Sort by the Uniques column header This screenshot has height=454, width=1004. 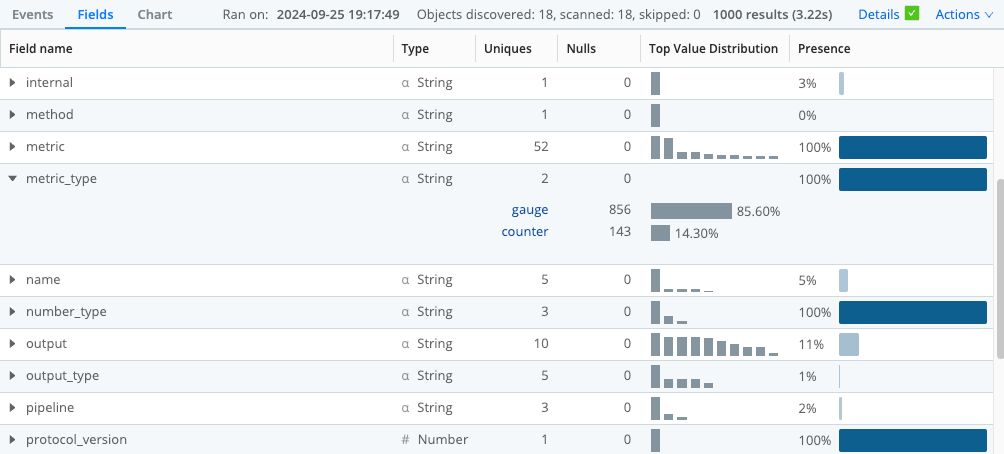pos(507,49)
